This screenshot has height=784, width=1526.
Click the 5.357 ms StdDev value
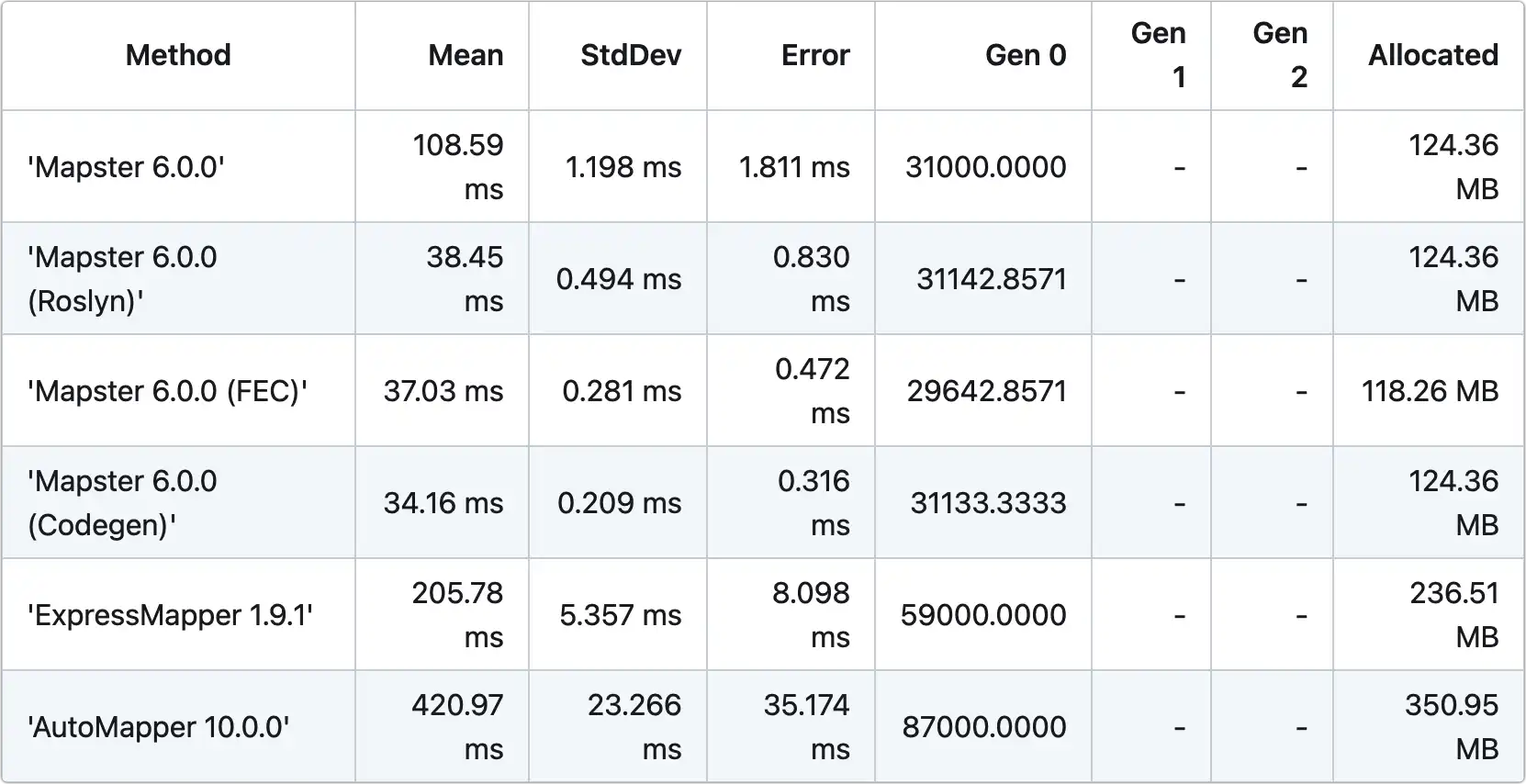tap(621, 615)
